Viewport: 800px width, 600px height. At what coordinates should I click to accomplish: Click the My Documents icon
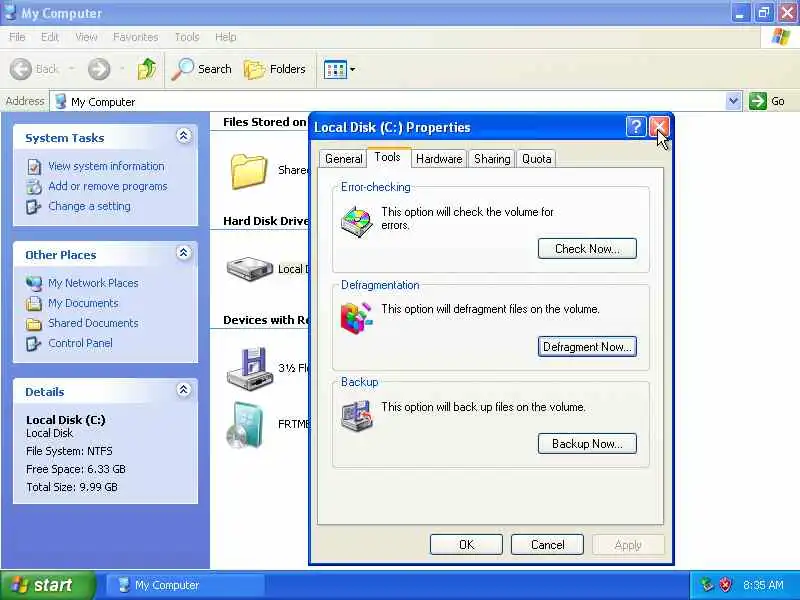(34, 304)
